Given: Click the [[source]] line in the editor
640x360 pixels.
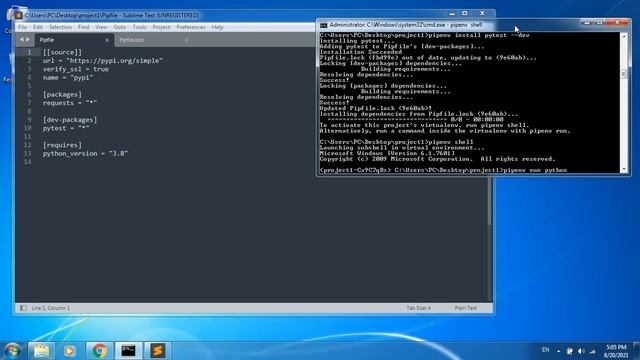Looking at the screenshot, I should point(62,52).
